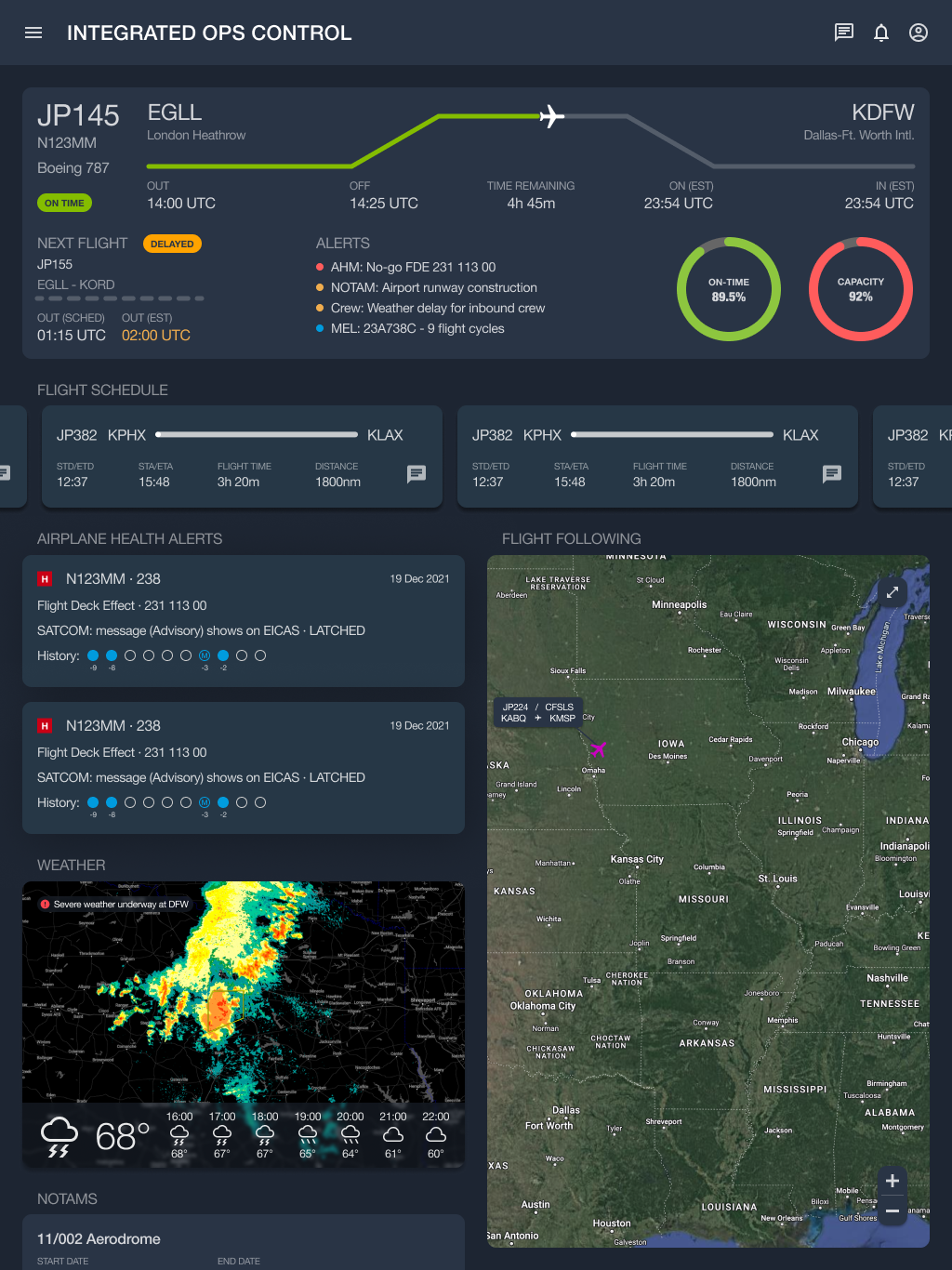
Task: Click the EGLL origin code
Action: coord(175,112)
